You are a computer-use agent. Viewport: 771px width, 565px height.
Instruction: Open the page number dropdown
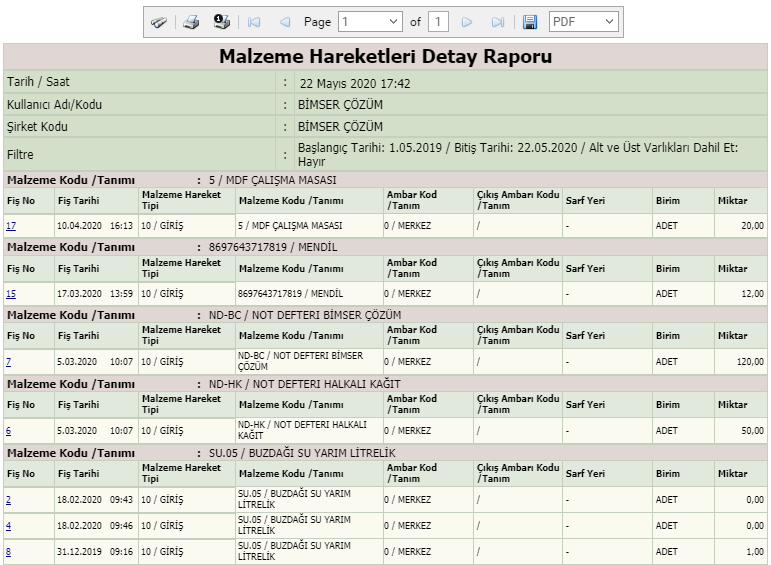tap(369, 21)
